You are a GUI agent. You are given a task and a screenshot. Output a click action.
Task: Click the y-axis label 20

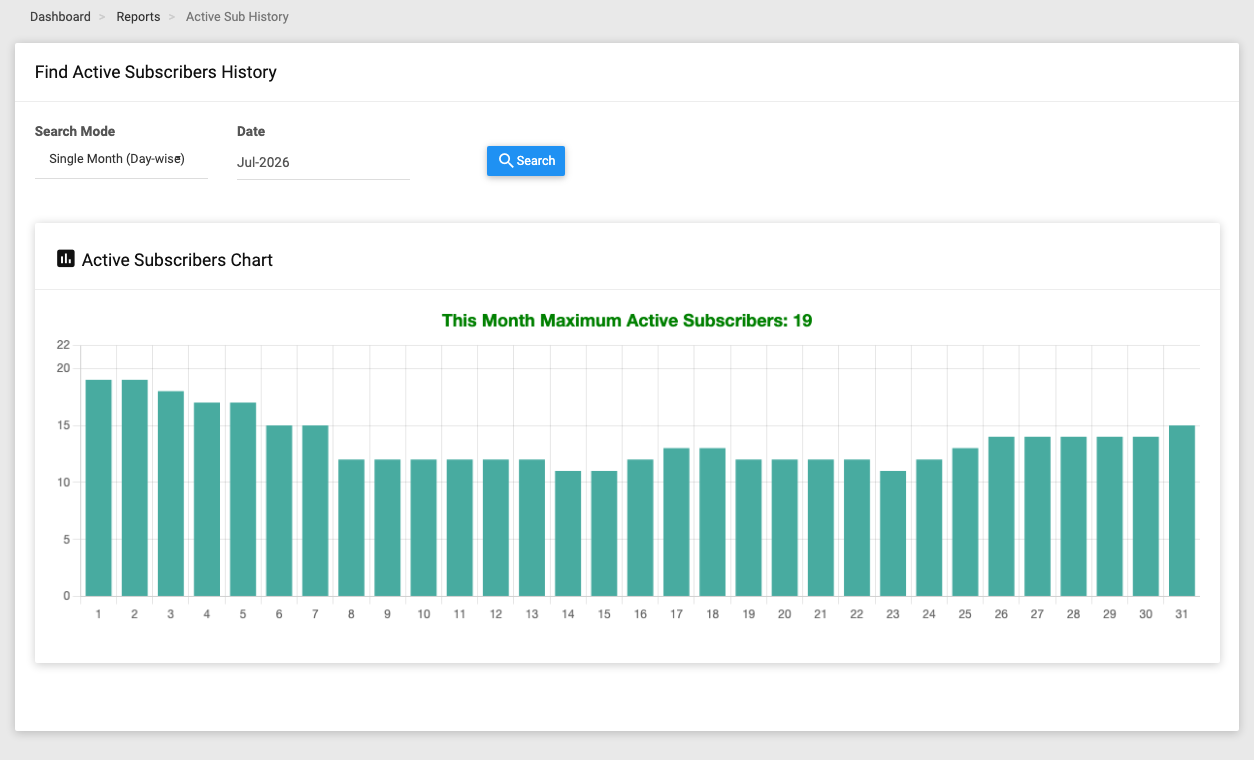coord(63,368)
